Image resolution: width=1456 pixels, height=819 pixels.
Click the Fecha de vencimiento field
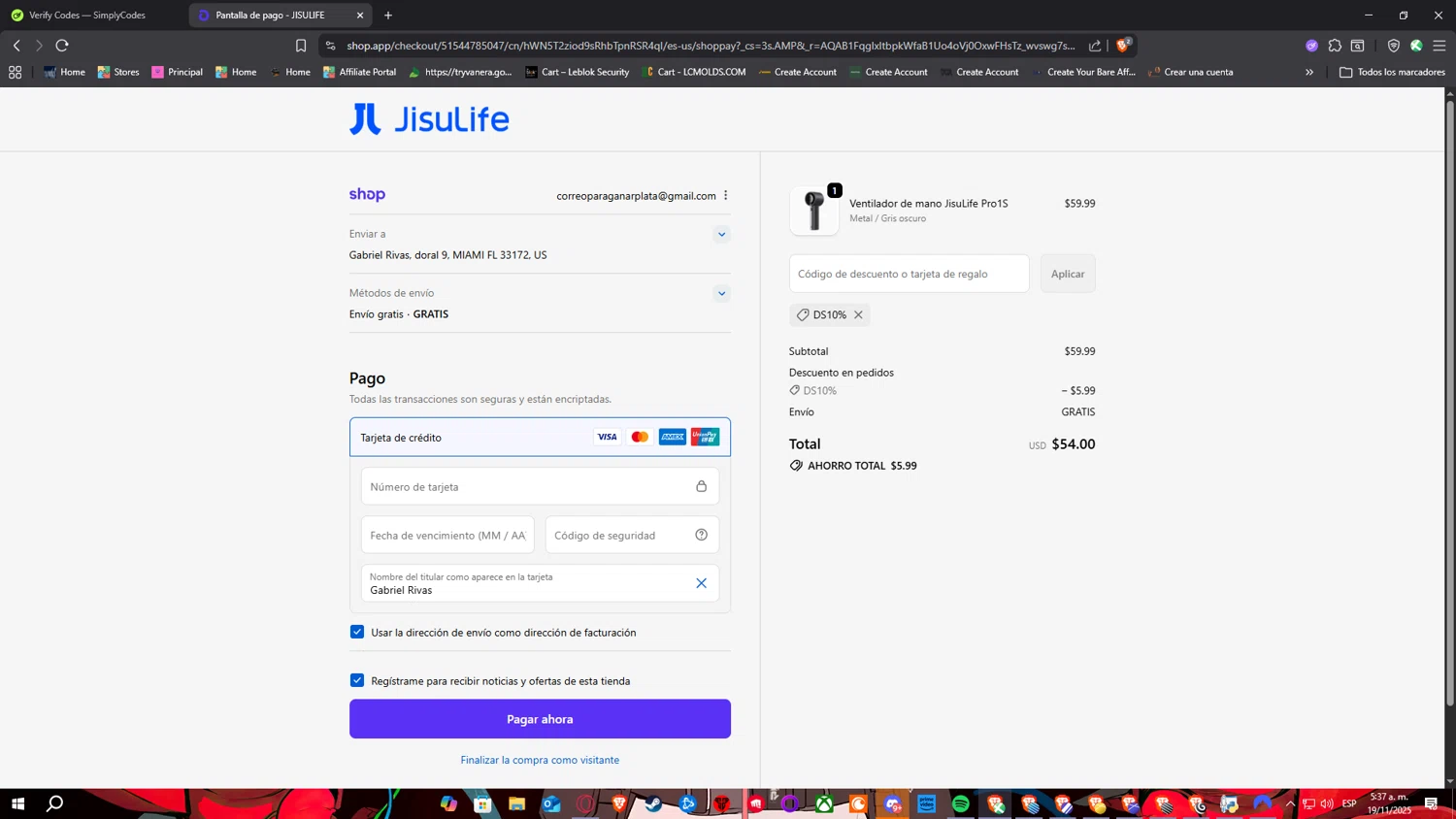click(x=447, y=535)
